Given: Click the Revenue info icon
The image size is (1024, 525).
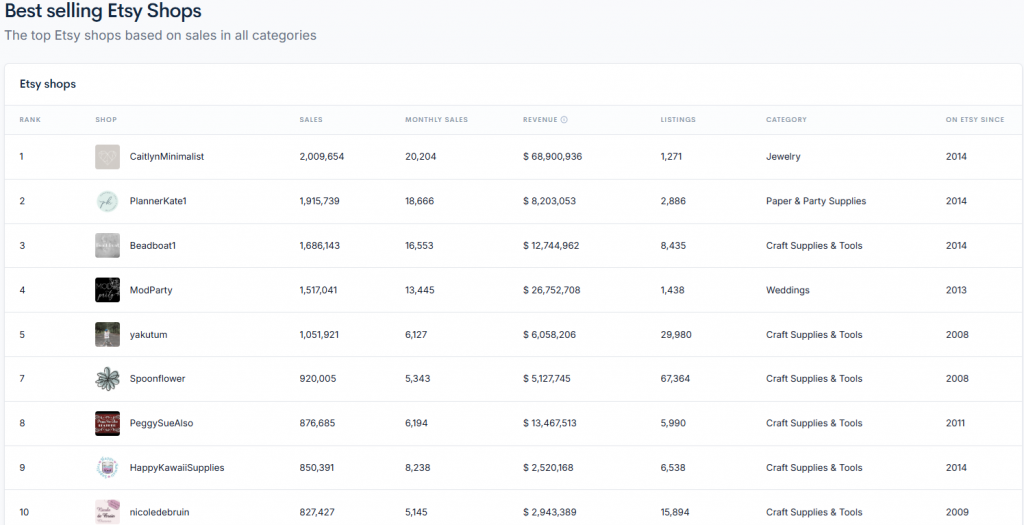Looking at the screenshot, I should 564,120.
